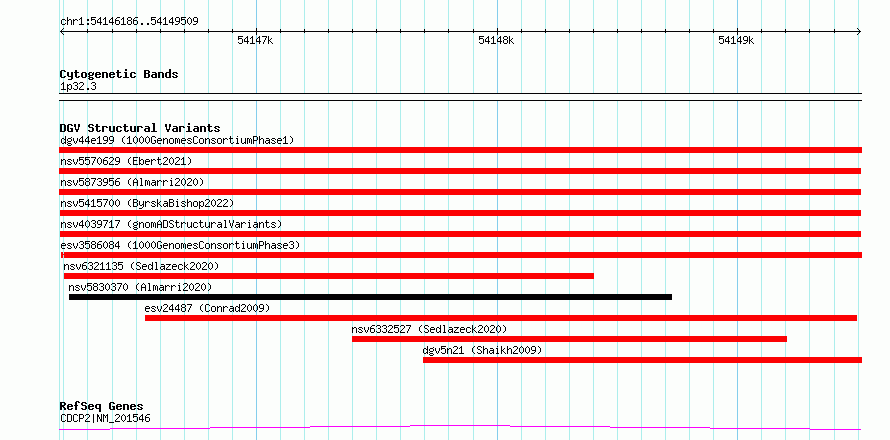Open the CDCP2|NM_201546 gene label

pos(105,419)
